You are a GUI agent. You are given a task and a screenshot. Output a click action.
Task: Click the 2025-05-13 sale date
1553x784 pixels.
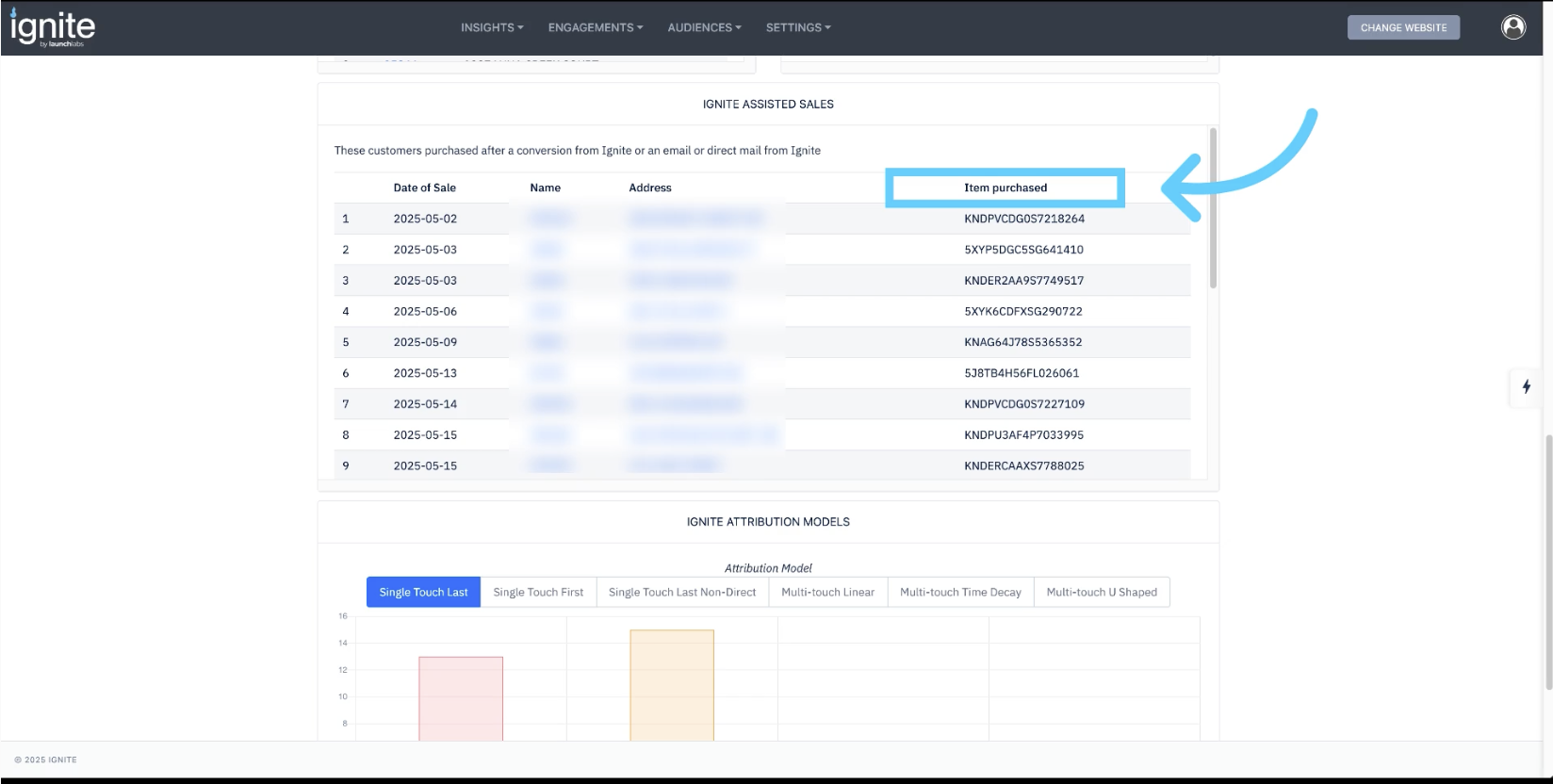coord(425,373)
